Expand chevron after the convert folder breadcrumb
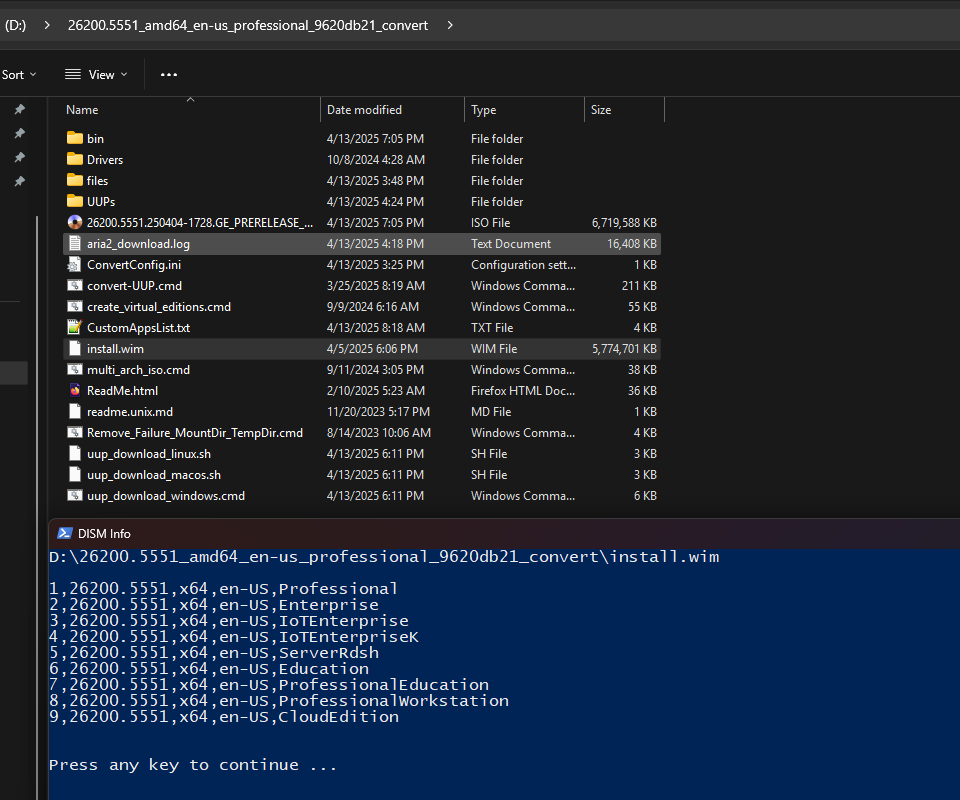This screenshot has height=800, width=960. 450,25
